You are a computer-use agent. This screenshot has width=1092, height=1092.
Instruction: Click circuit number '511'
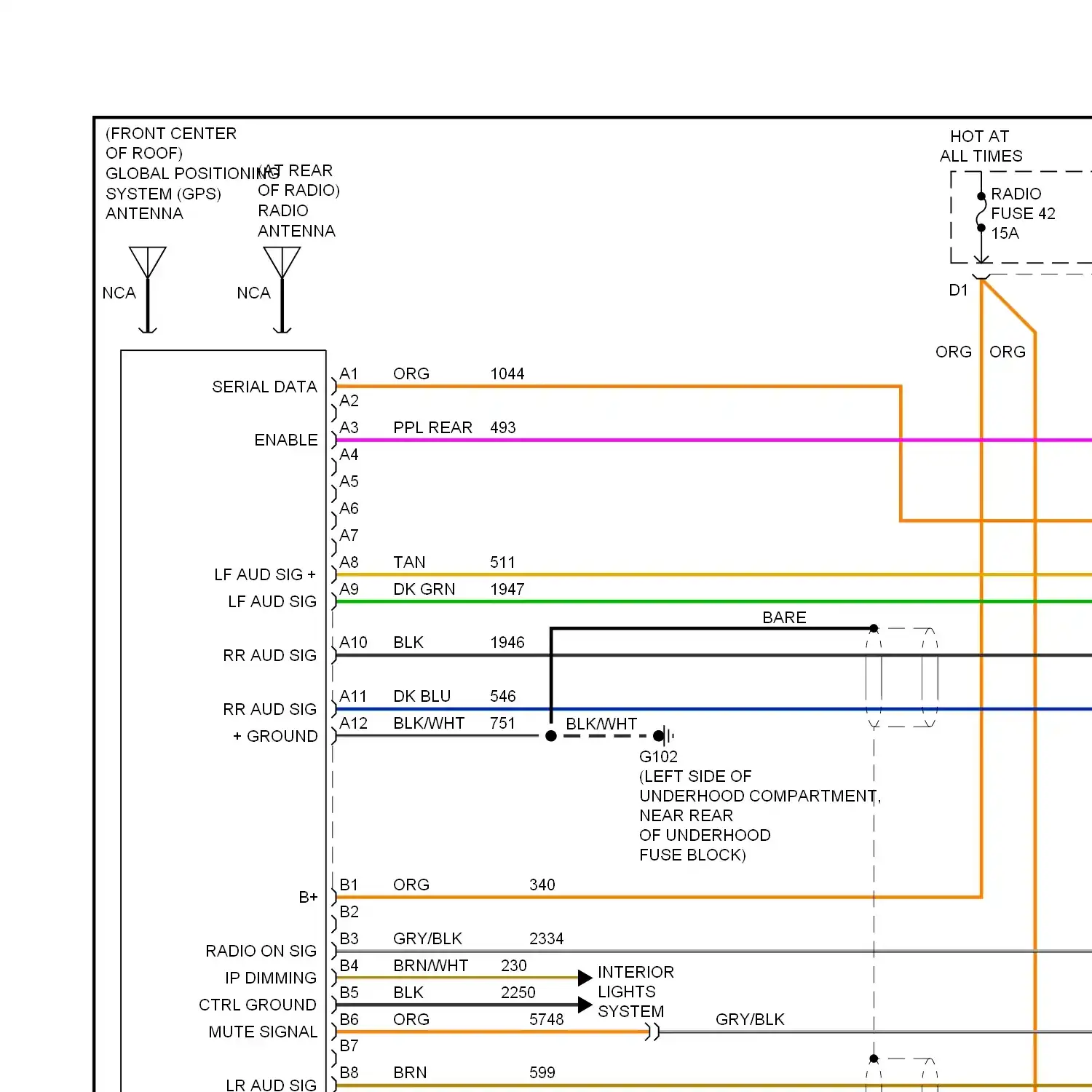pos(502,562)
